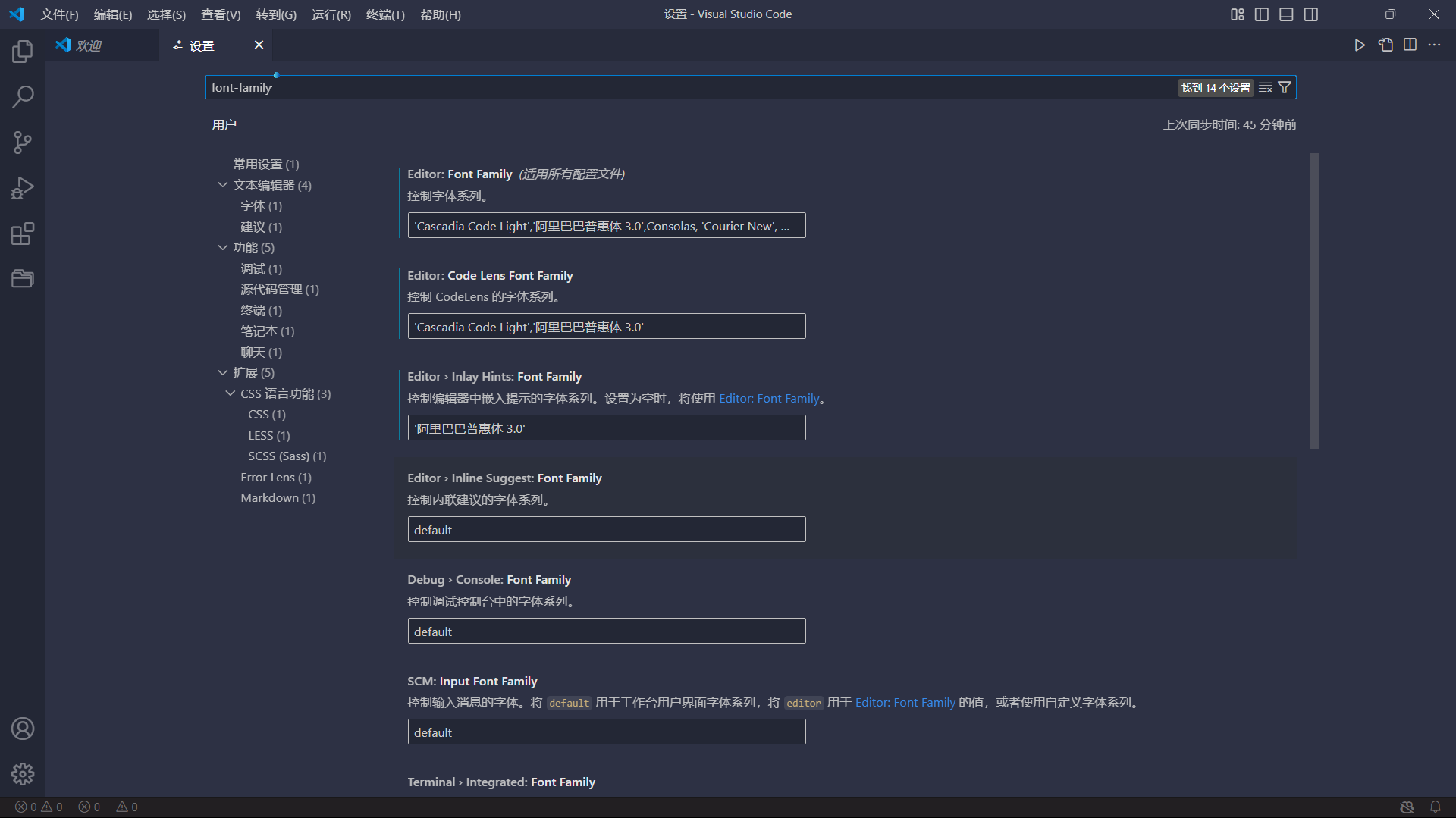Select 字体 (1) in settings tree
Screen dimensions: 1456x818
point(262,206)
